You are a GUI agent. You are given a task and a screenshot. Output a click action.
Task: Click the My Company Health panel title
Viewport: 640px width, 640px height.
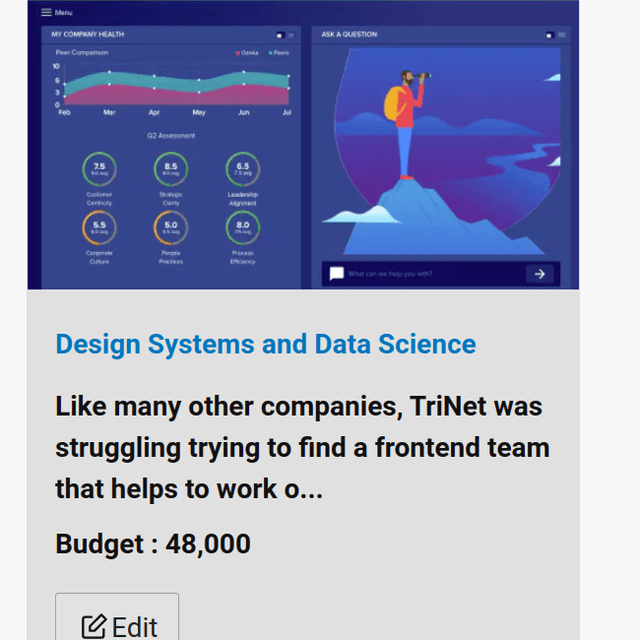coord(88,34)
